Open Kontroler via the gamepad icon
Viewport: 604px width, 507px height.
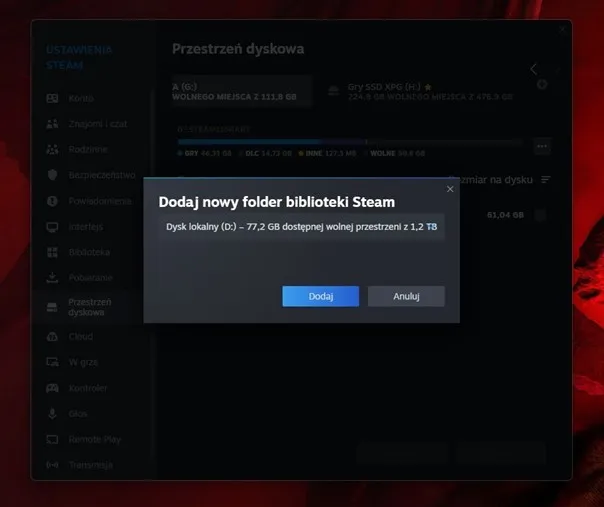(x=52, y=388)
